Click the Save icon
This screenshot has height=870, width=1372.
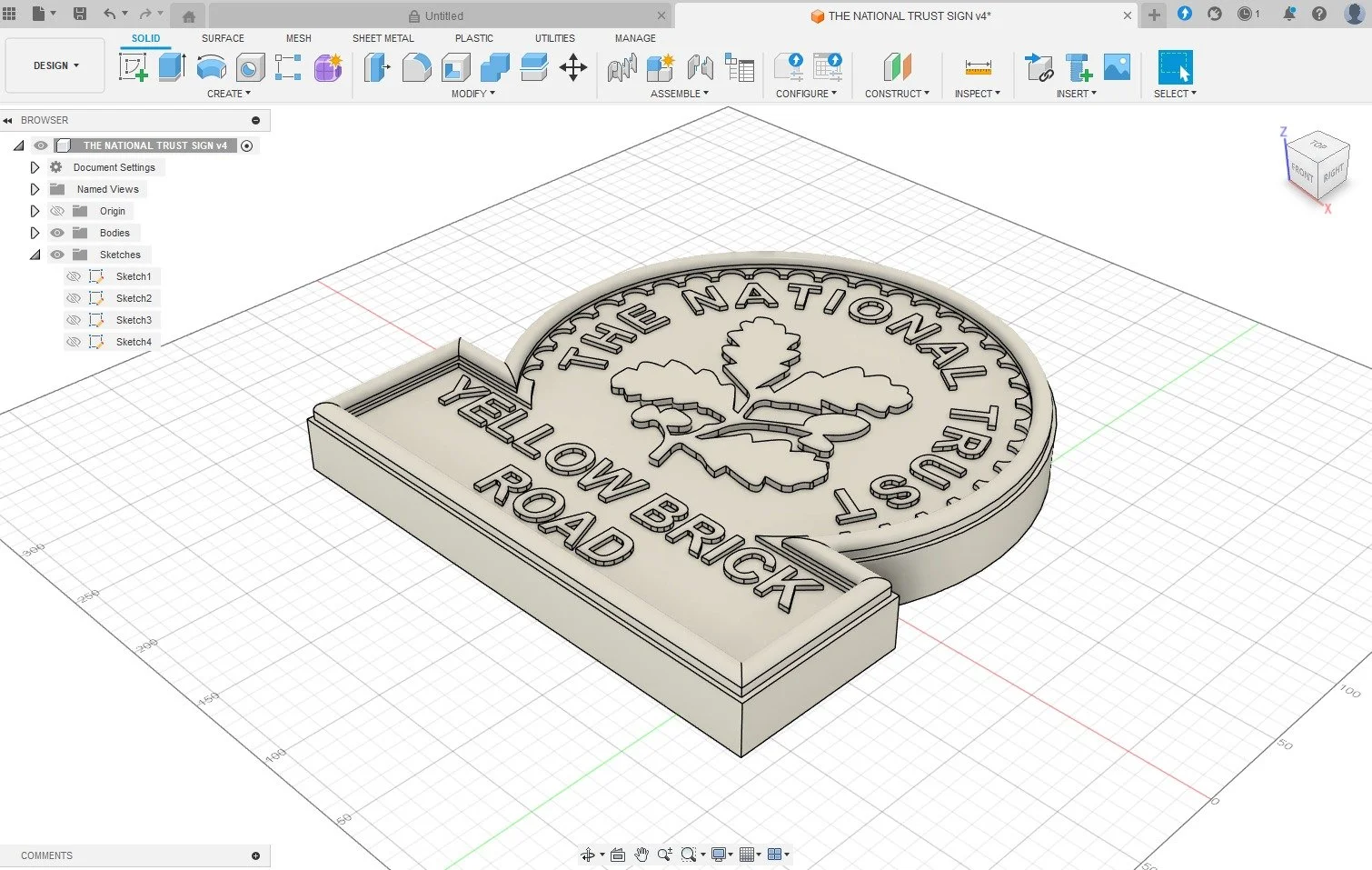(x=80, y=14)
